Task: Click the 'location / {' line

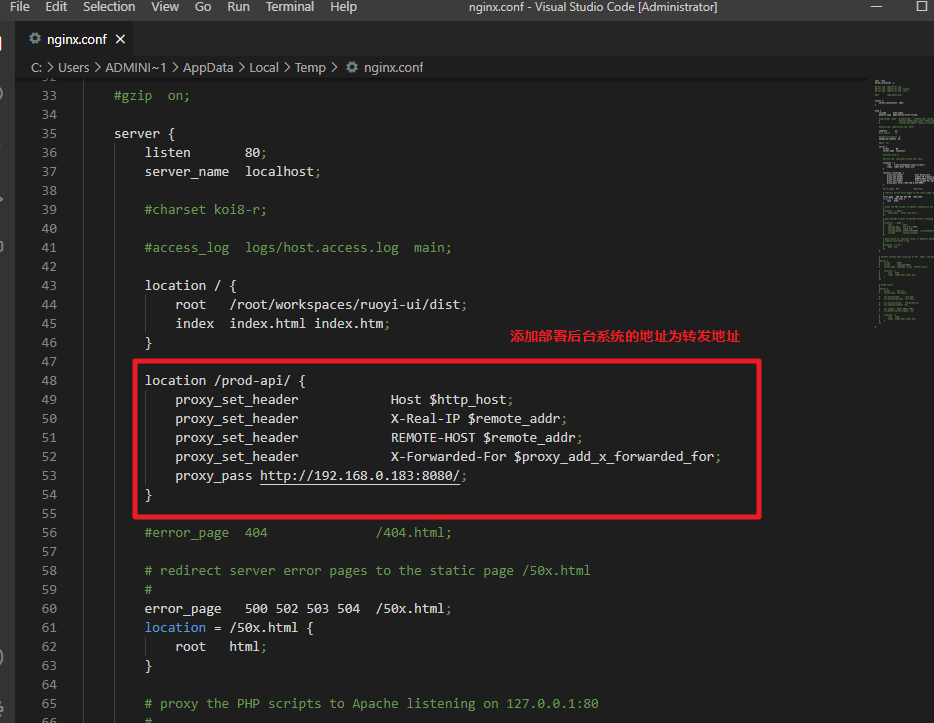Action: pyautogui.click(x=191, y=286)
